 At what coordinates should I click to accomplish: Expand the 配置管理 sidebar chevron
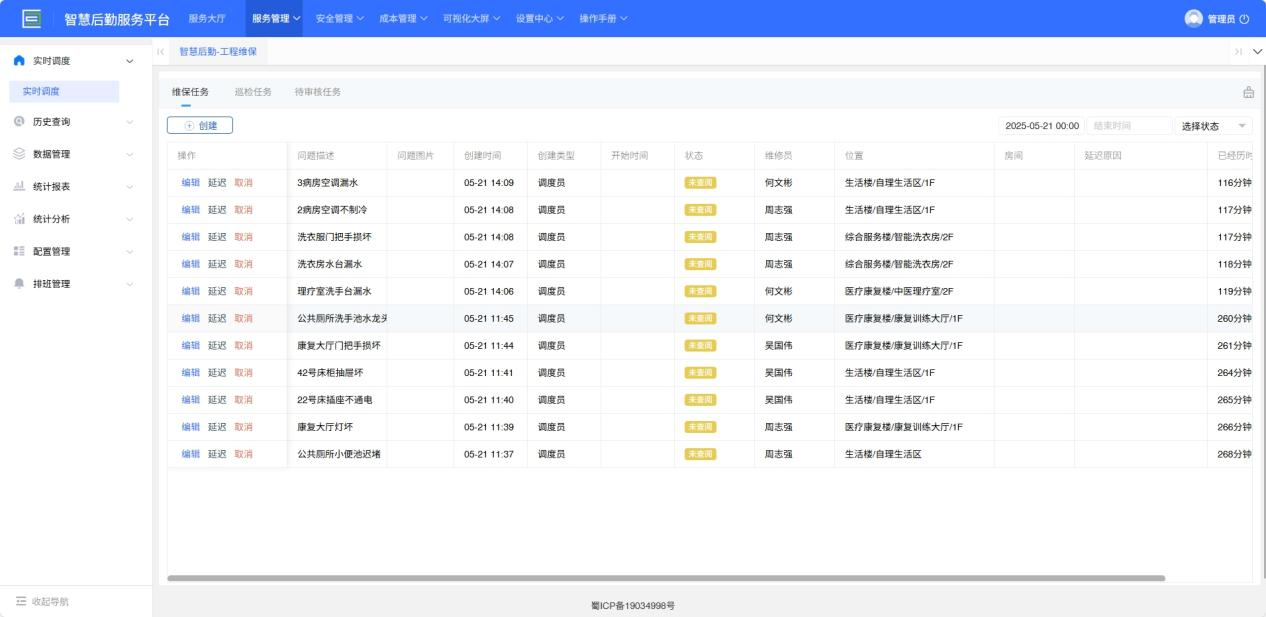(x=129, y=251)
